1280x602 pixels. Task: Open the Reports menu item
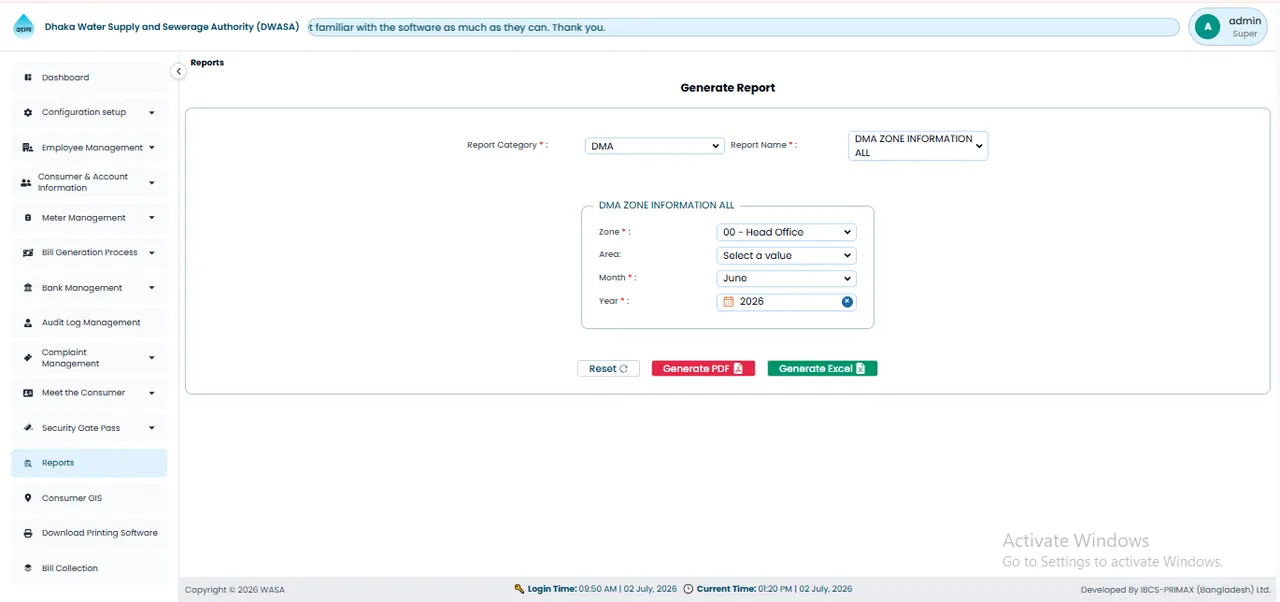pos(89,463)
